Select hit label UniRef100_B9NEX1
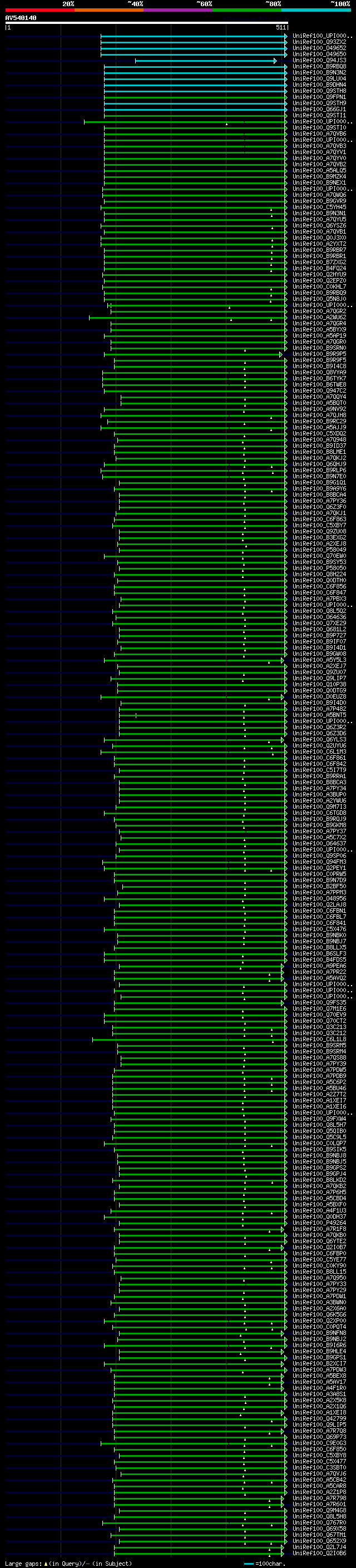Image resolution: width=356 pixels, height=1568 pixels. tap(319, 182)
